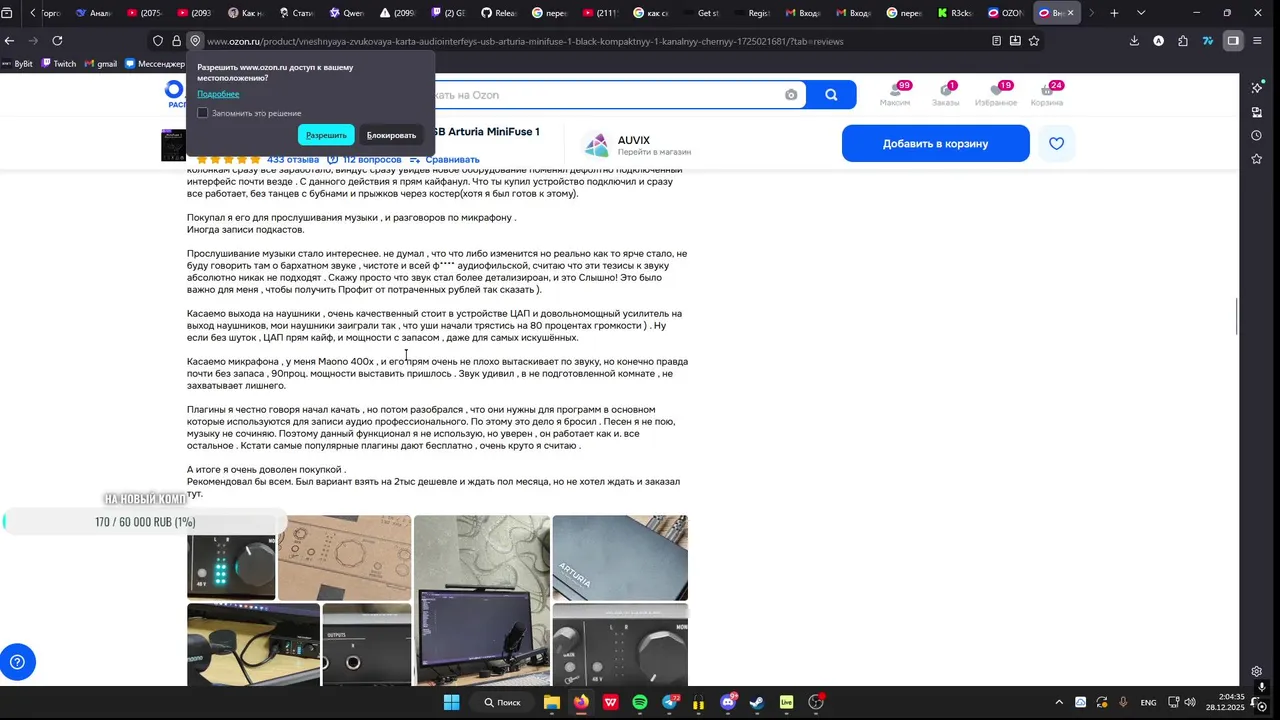Open Steam from taskbar

pyautogui.click(x=757, y=702)
